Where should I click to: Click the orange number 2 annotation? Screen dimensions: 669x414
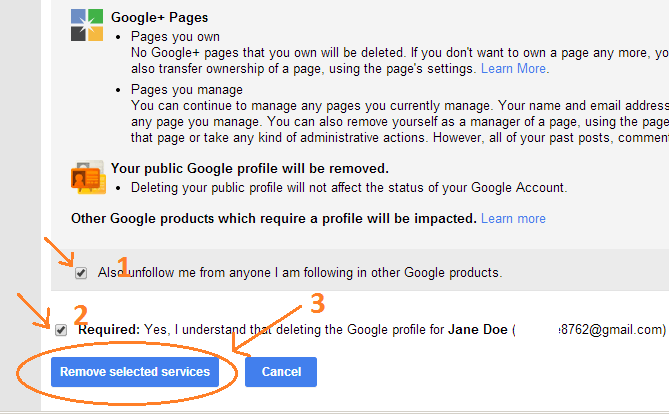coord(81,315)
